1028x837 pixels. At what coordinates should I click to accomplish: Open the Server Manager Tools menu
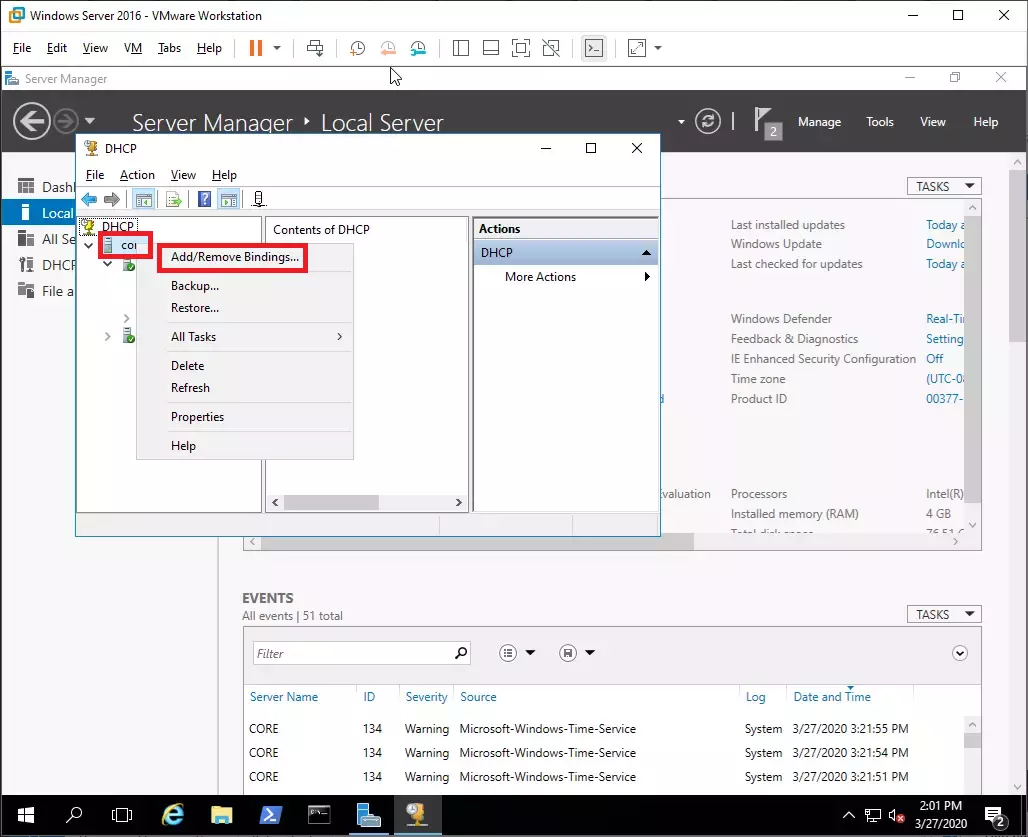tap(880, 122)
